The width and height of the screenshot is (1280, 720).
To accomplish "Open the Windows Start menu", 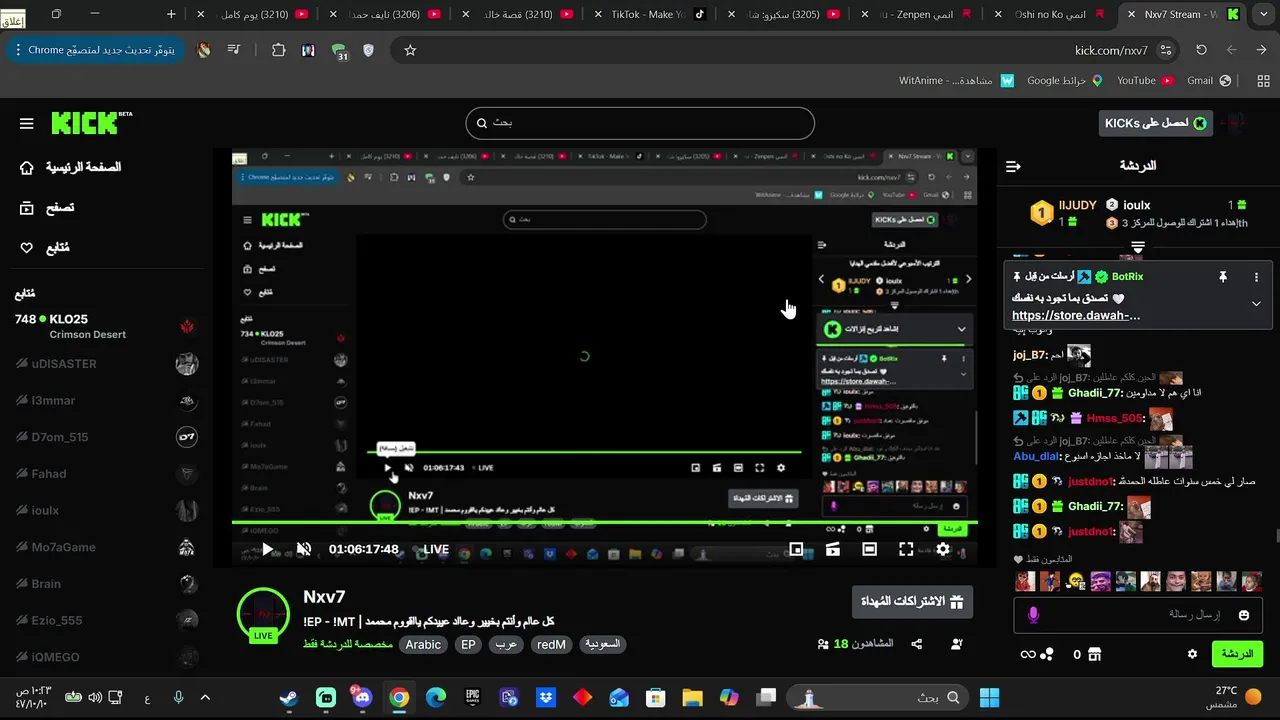I will [x=990, y=698].
